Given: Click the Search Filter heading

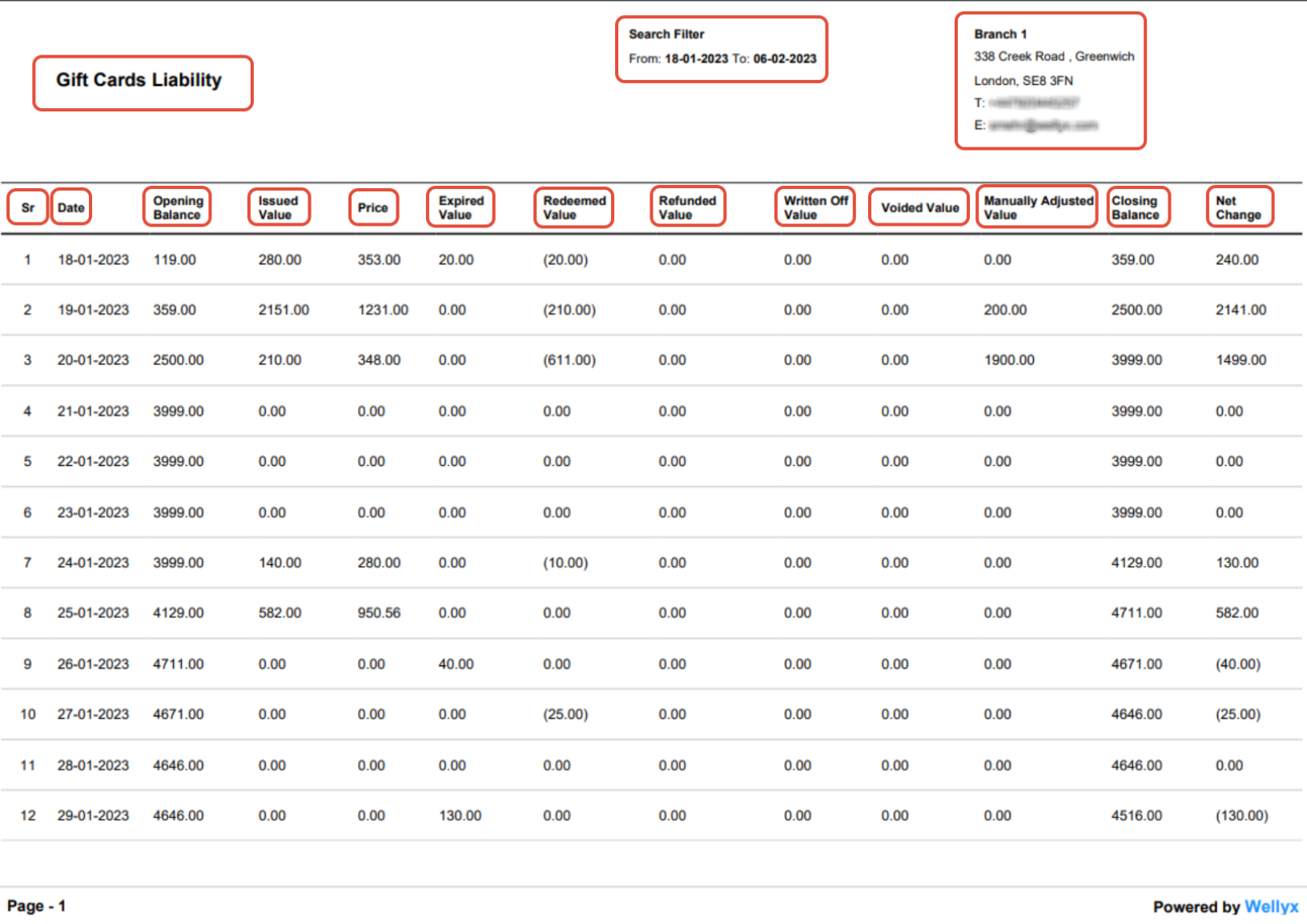Looking at the screenshot, I should click(666, 34).
